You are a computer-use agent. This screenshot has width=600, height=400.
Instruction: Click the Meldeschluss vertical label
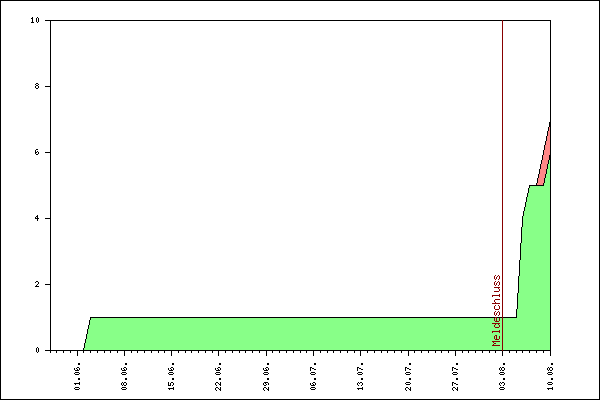tap(496, 310)
